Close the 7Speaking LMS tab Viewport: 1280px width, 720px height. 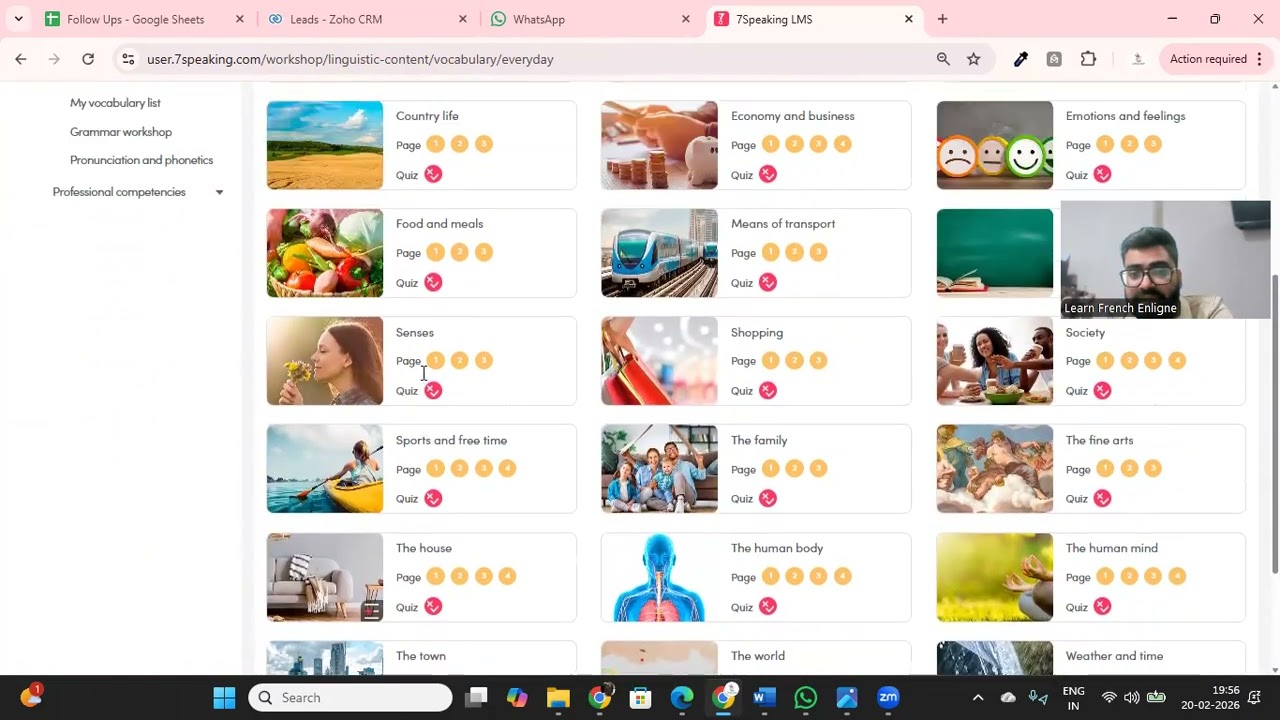pos(908,19)
